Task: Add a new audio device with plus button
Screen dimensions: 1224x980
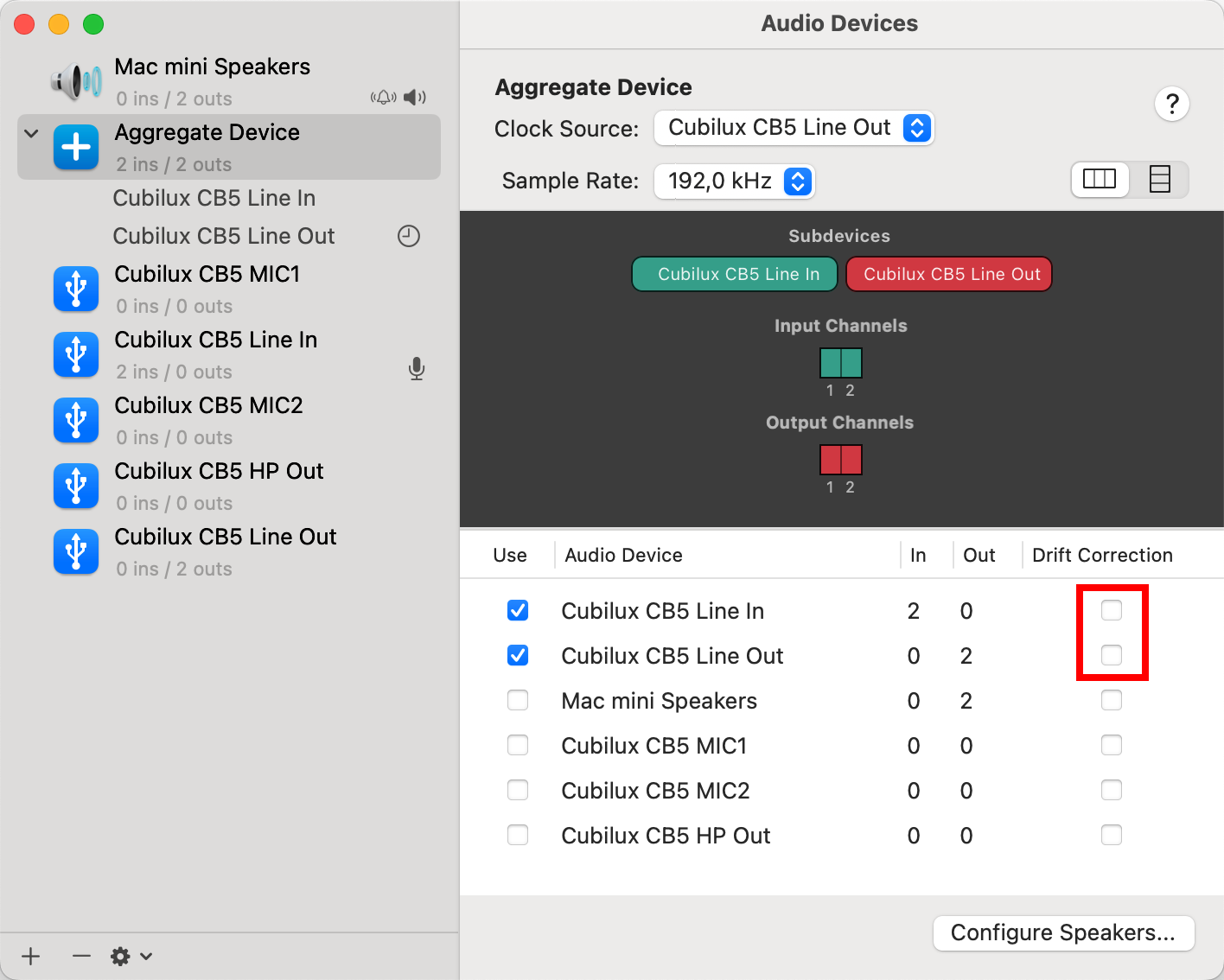Action: coord(31,956)
